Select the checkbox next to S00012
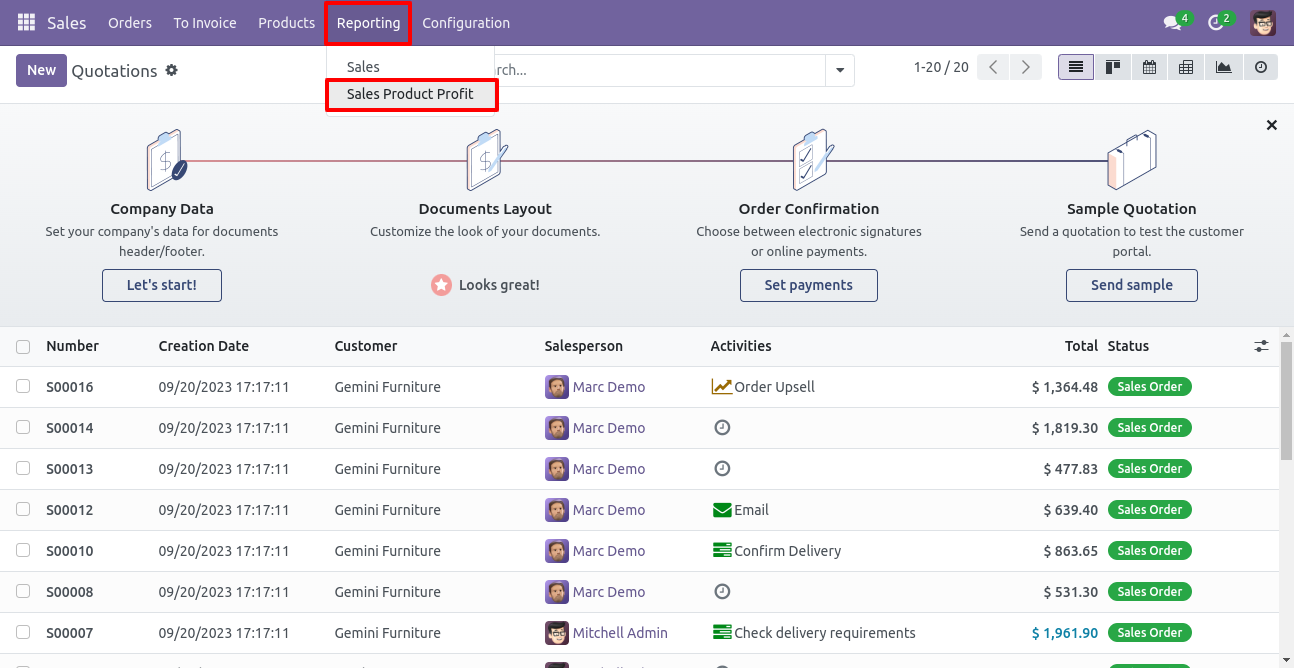Screen dimensions: 1294x668 (23, 509)
